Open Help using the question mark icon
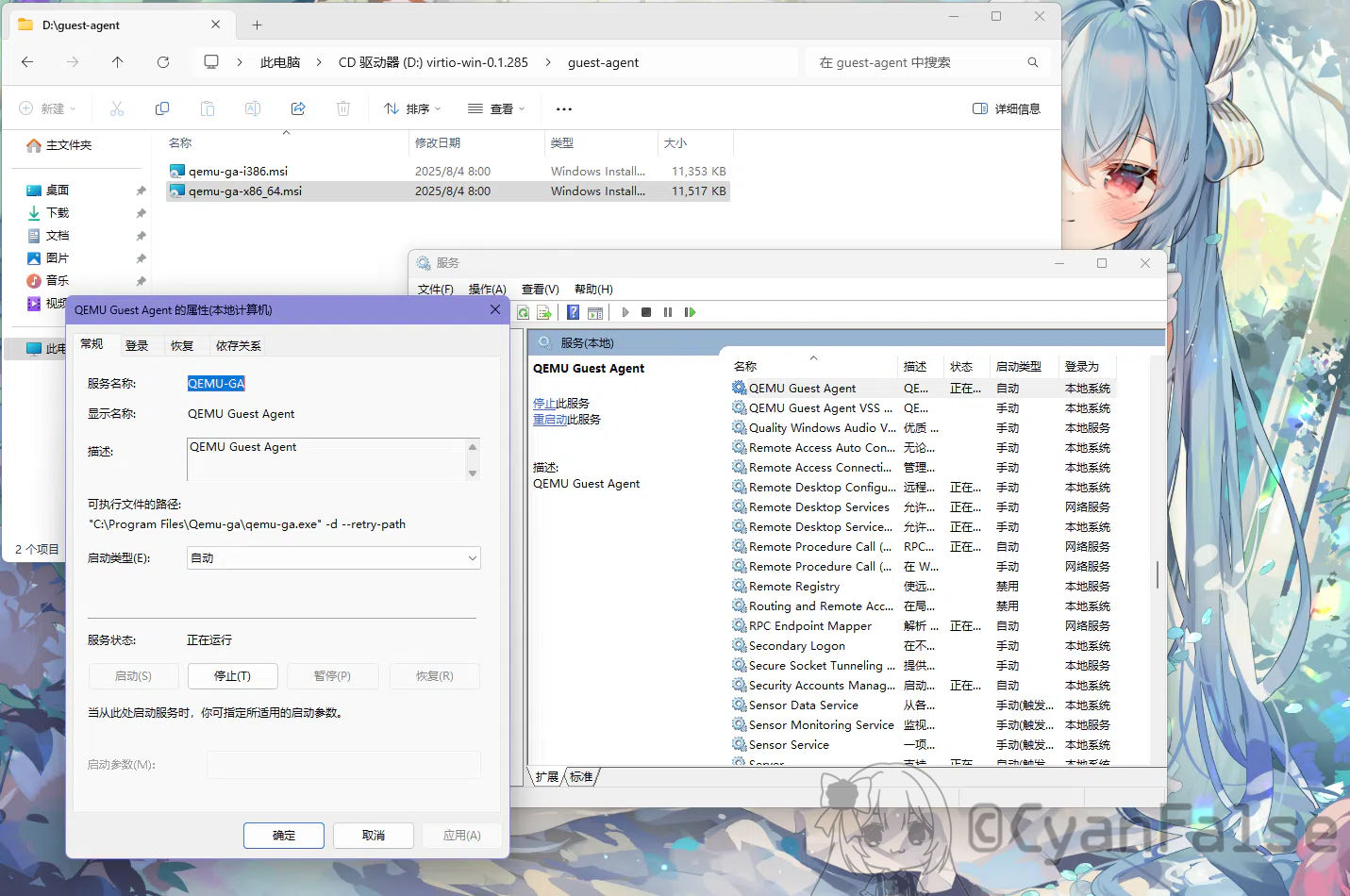Screen dimensions: 1350x896 (573, 312)
